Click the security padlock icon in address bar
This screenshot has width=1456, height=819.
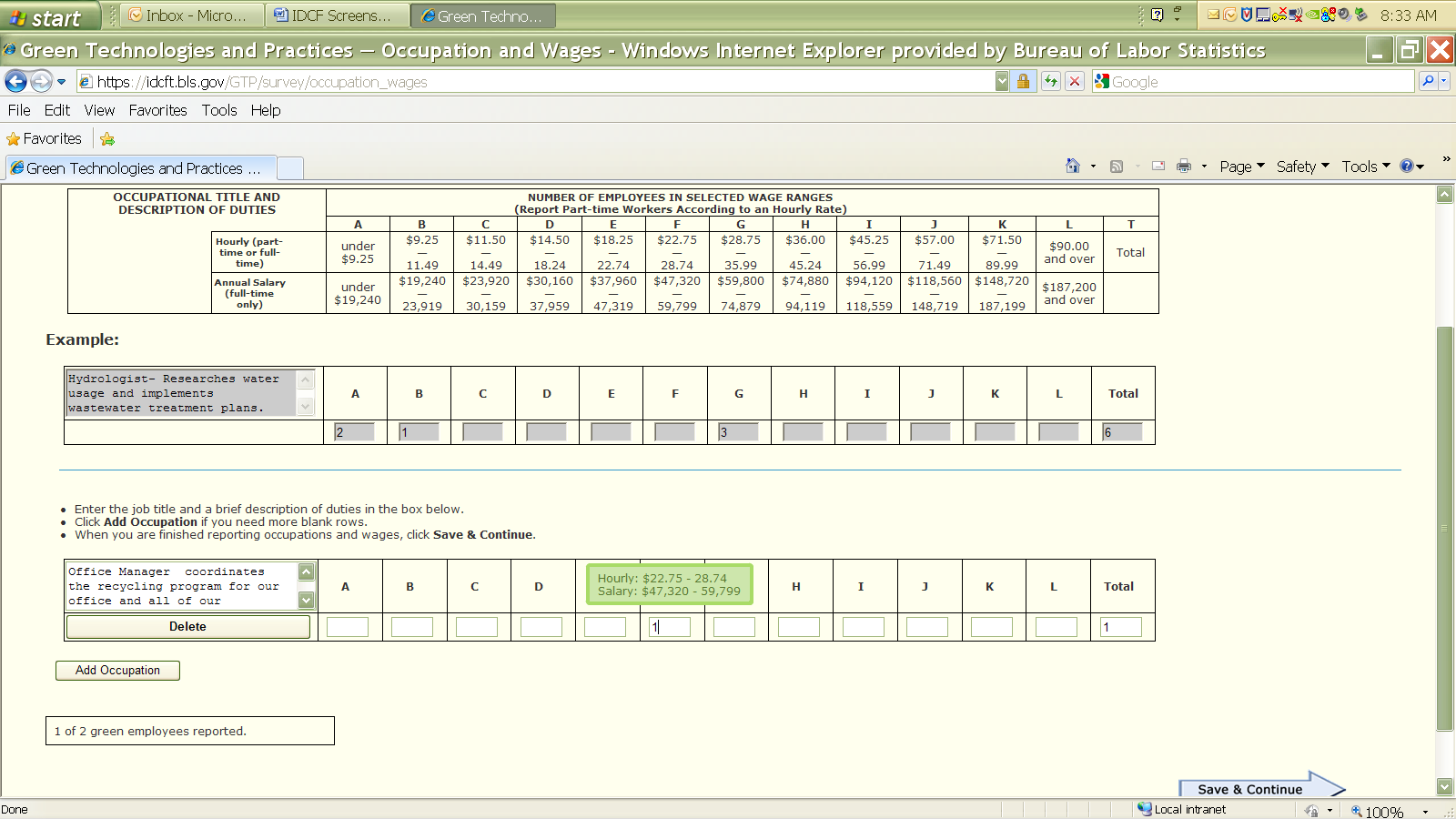coord(1023,82)
